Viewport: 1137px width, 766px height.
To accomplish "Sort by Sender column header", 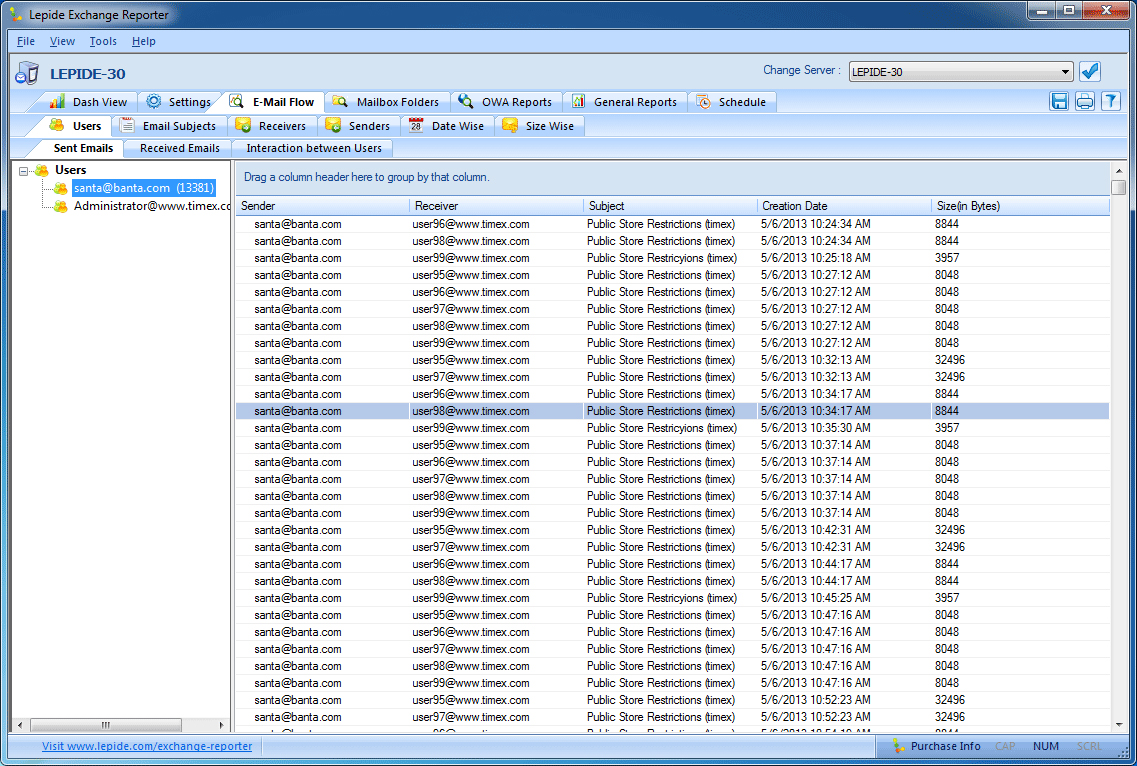I will [323, 206].
